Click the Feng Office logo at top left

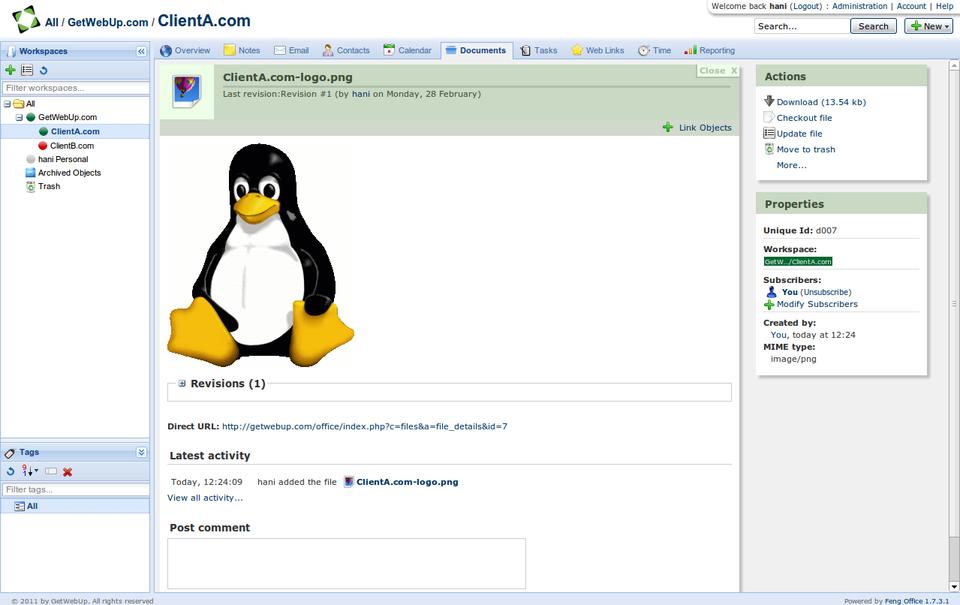[26, 20]
